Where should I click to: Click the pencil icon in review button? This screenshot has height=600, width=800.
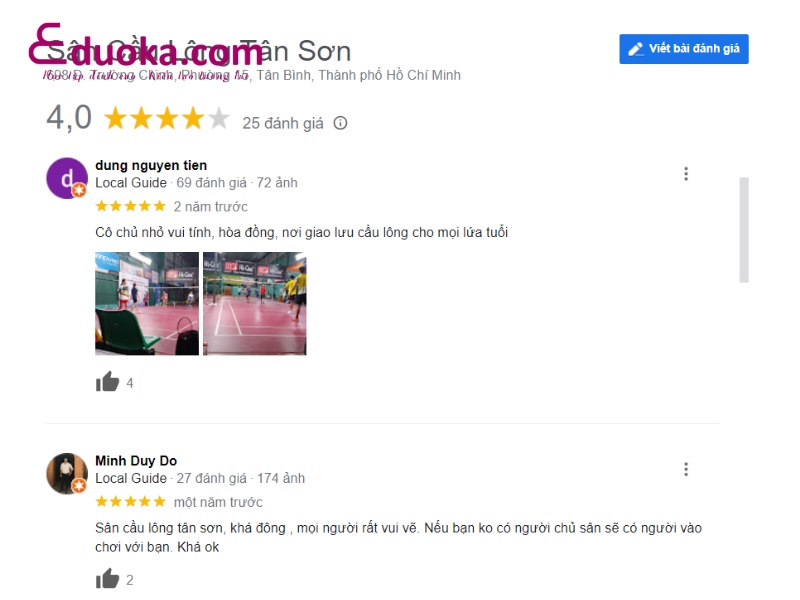click(635, 49)
